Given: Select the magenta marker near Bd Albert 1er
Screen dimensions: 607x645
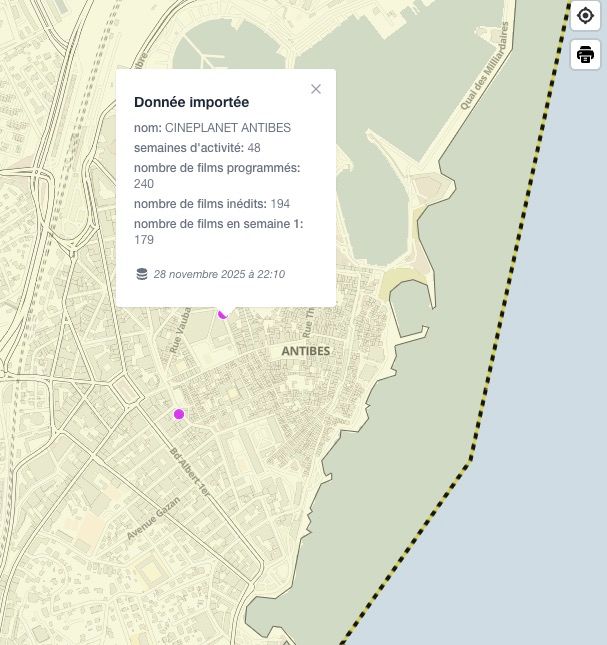Looking at the screenshot, I should (179, 414).
